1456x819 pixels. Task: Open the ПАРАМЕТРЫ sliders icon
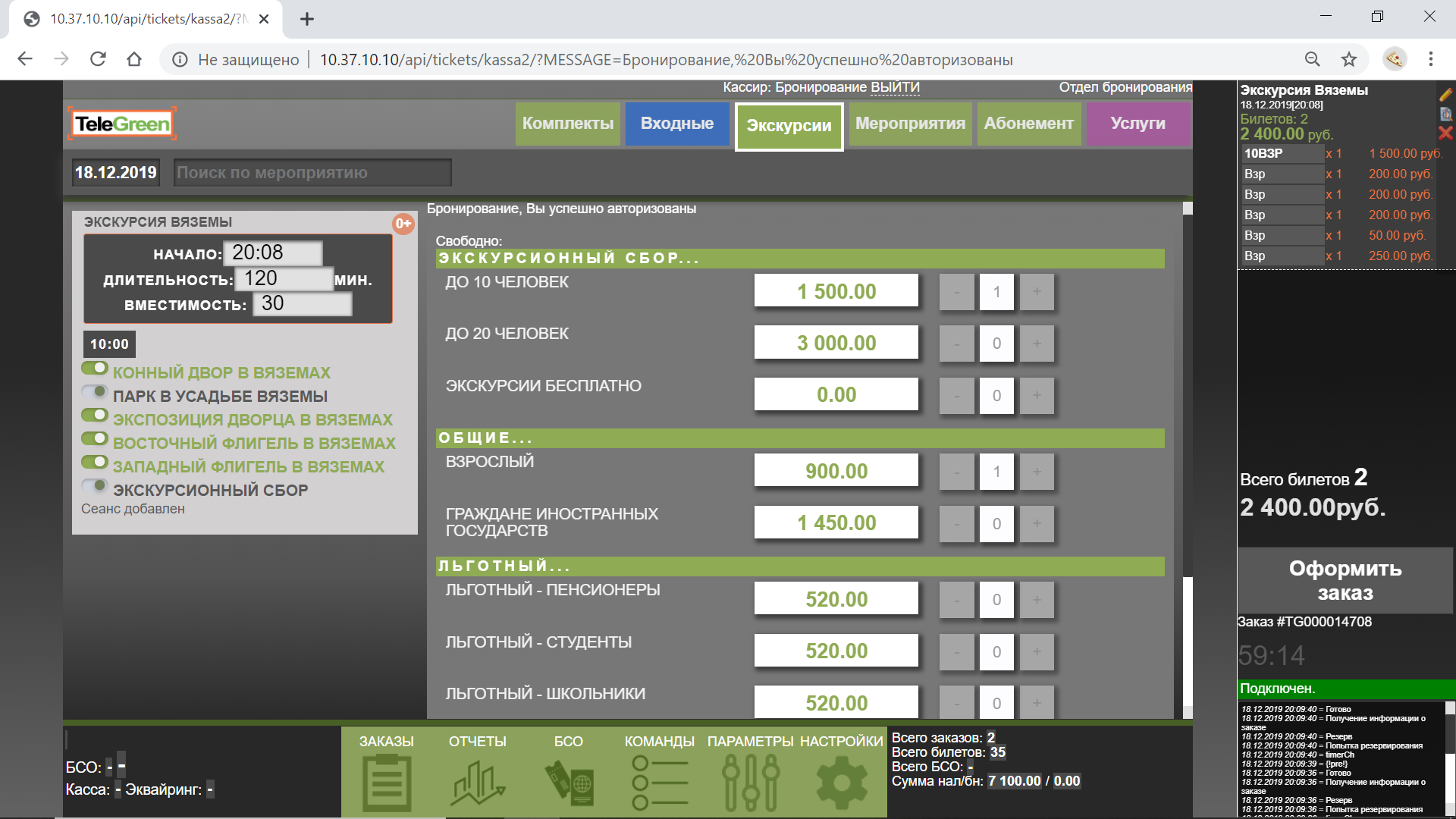pyautogui.click(x=750, y=783)
